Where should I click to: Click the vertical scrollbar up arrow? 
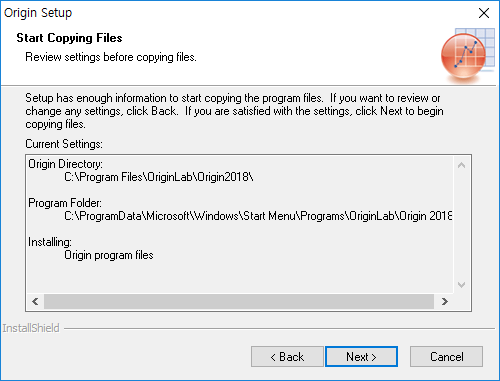coord(461,165)
